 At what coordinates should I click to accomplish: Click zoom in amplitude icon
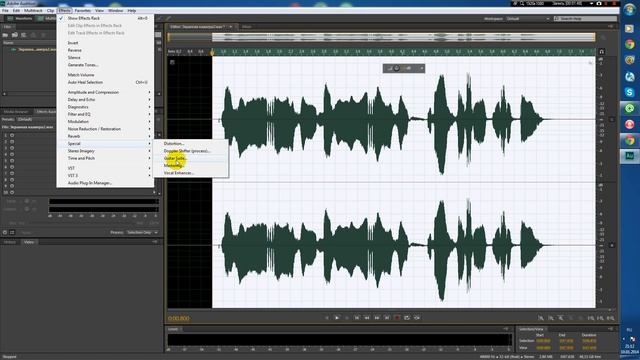(x=541, y=318)
